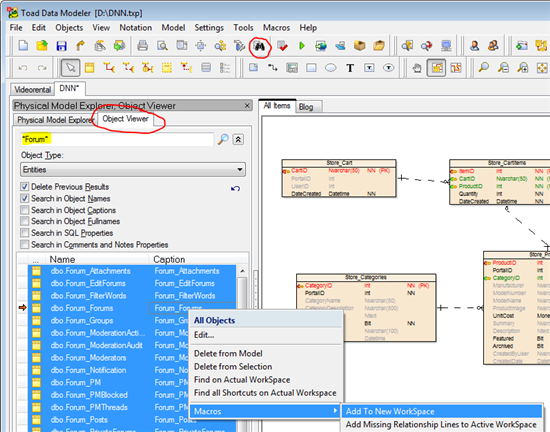Switch to the Blog workspace tab
This screenshot has height=432, width=550.
click(306, 107)
